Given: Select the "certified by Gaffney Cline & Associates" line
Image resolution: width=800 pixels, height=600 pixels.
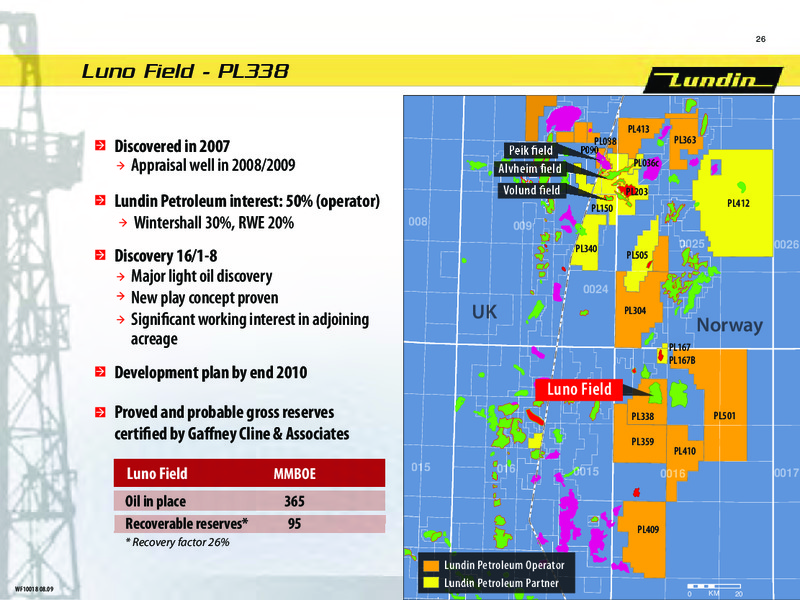Looking at the screenshot, I should [232, 434].
